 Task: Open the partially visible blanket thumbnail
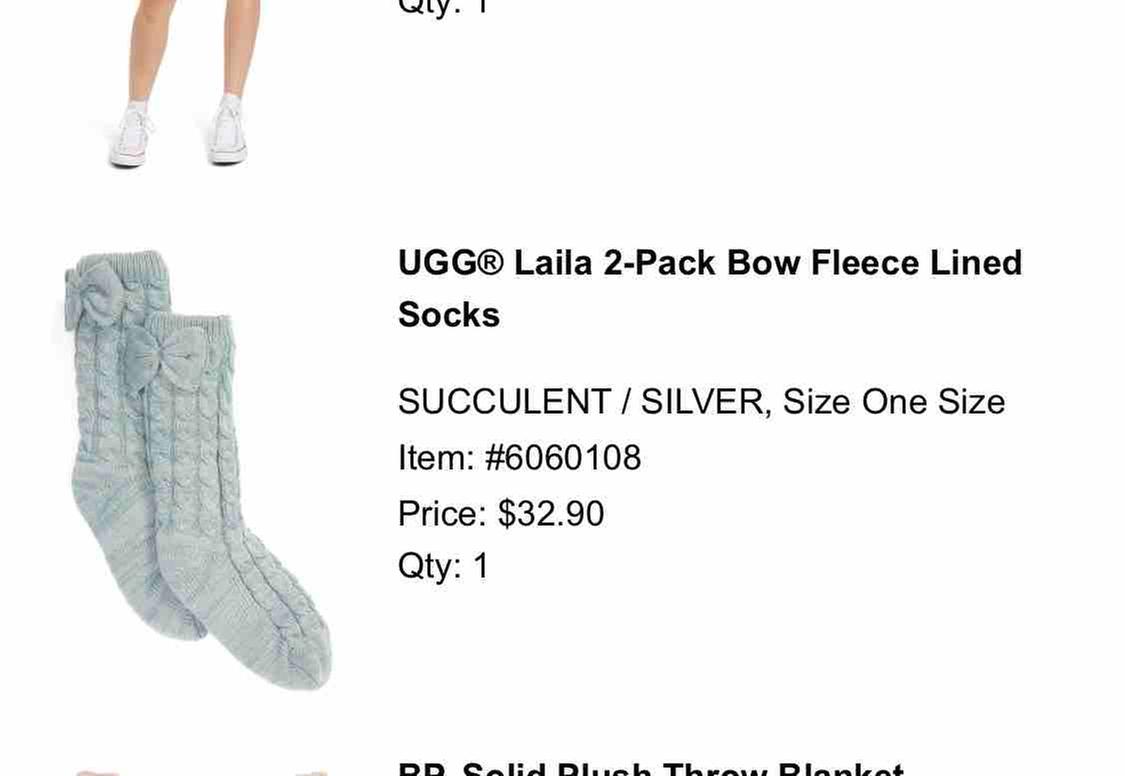coord(201,772)
